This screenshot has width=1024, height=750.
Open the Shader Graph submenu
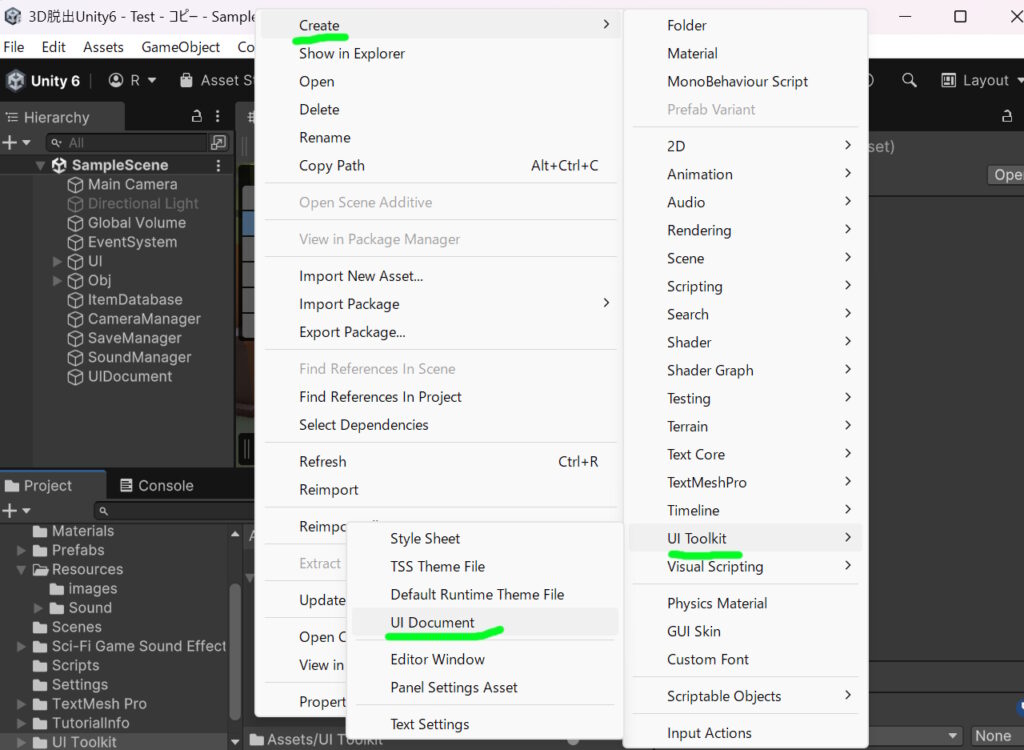[745, 370]
